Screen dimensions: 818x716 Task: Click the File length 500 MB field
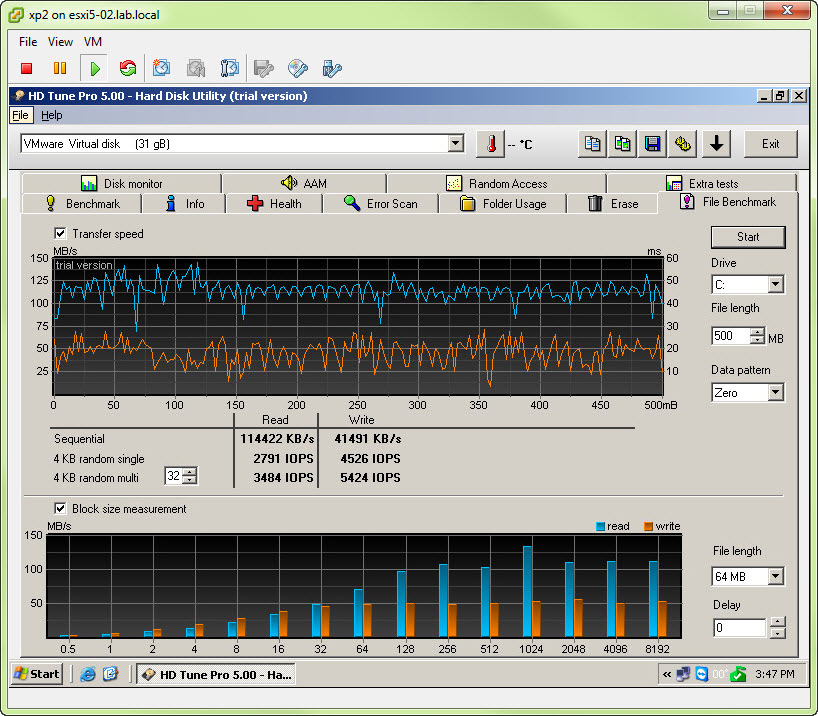point(730,337)
